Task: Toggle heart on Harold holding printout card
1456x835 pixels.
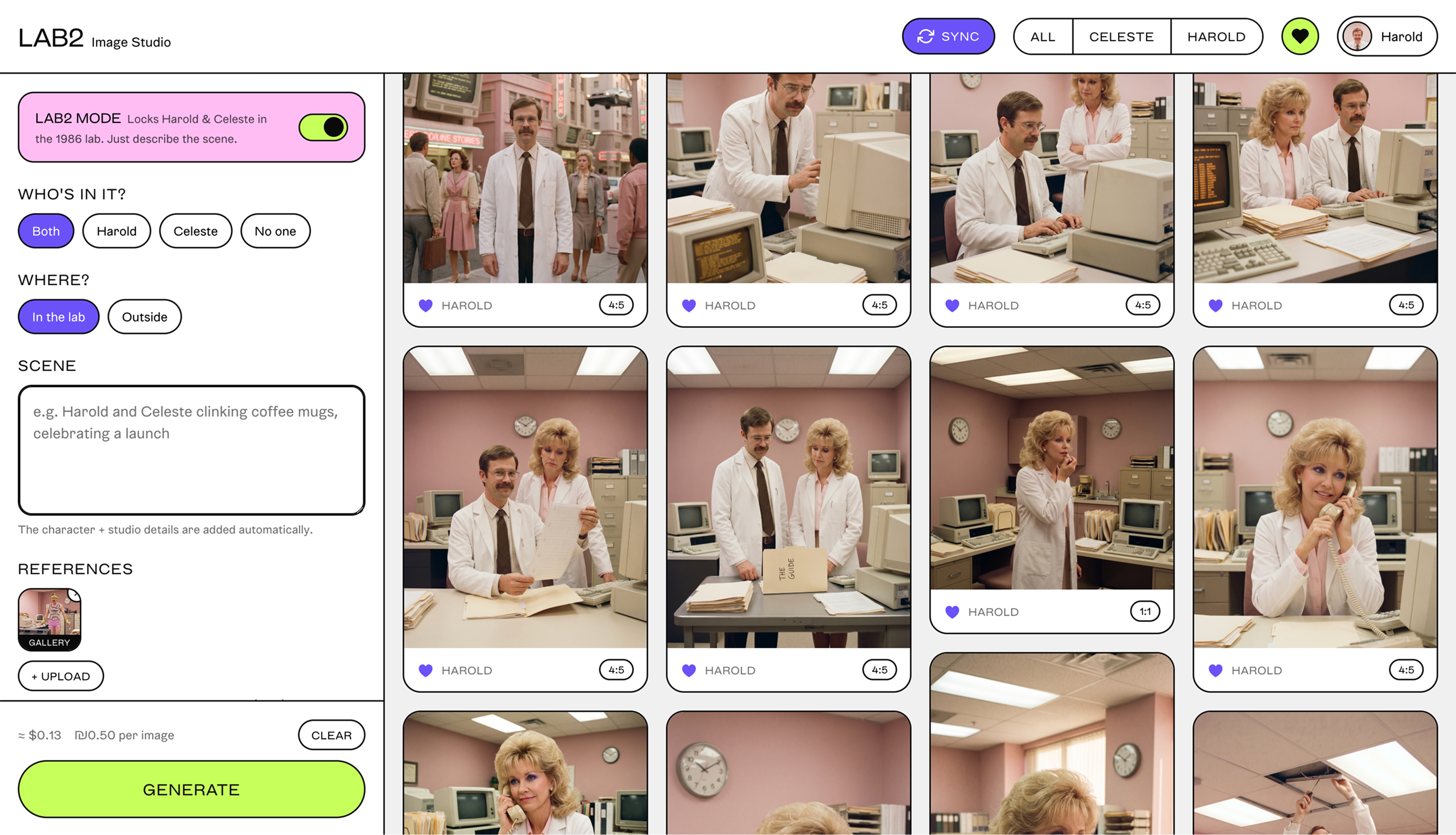Action: pyautogui.click(x=425, y=670)
